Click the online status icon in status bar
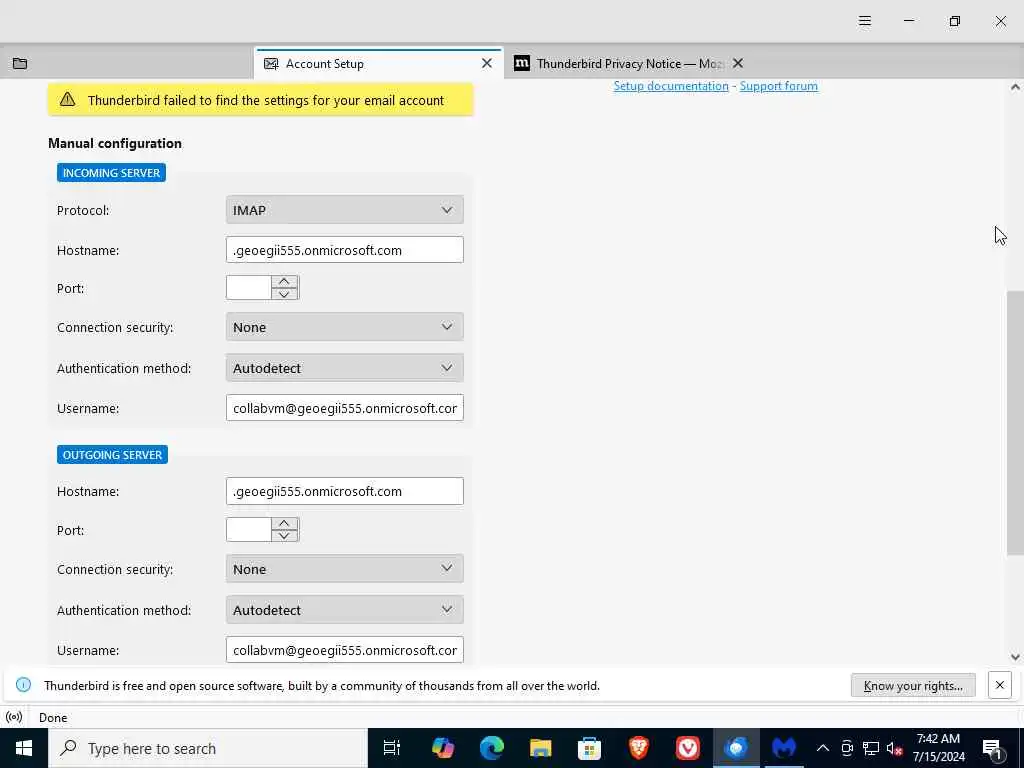This screenshot has height=768, width=1024. pyautogui.click(x=14, y=717)
